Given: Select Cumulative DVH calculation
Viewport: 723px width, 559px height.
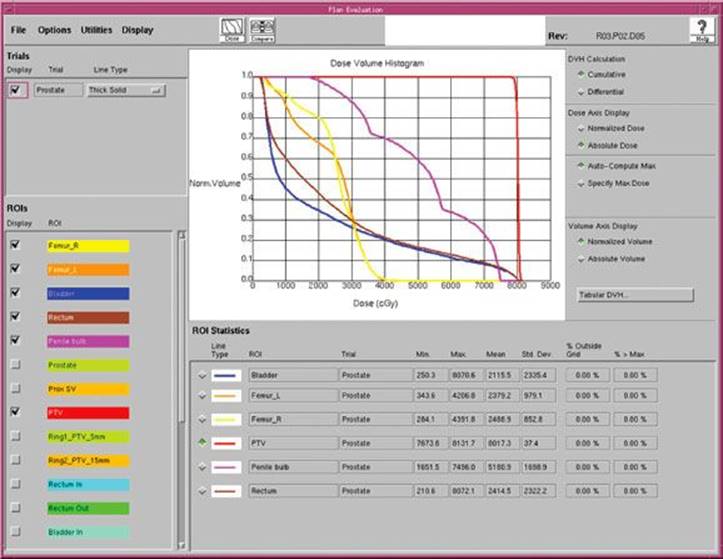Looking at the screenshot, I should tap(581, 74).
